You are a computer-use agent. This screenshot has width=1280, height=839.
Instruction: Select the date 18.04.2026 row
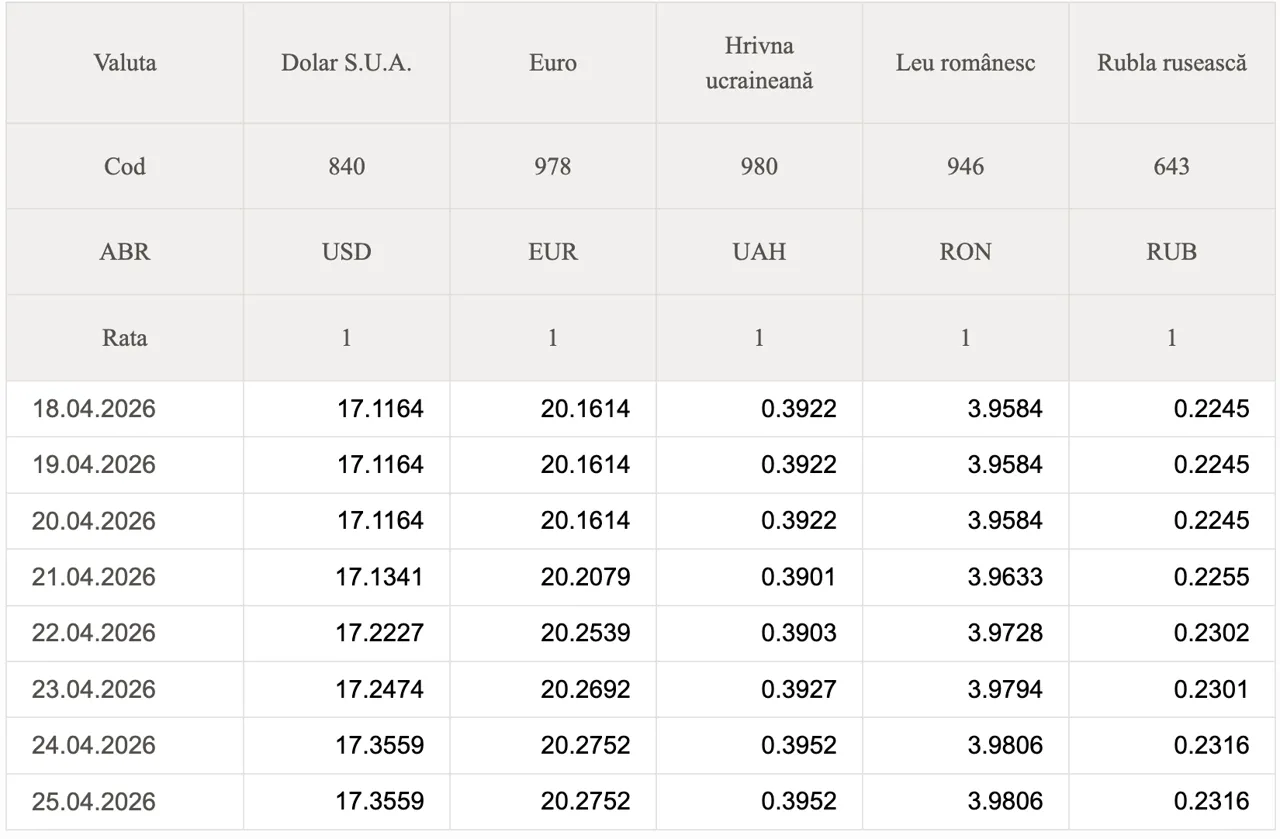(94, 409)
